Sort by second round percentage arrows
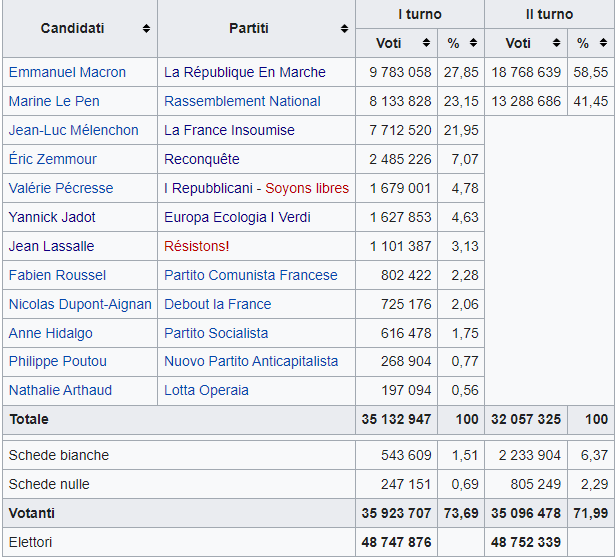The image size is (615, 558). [601, 43]
